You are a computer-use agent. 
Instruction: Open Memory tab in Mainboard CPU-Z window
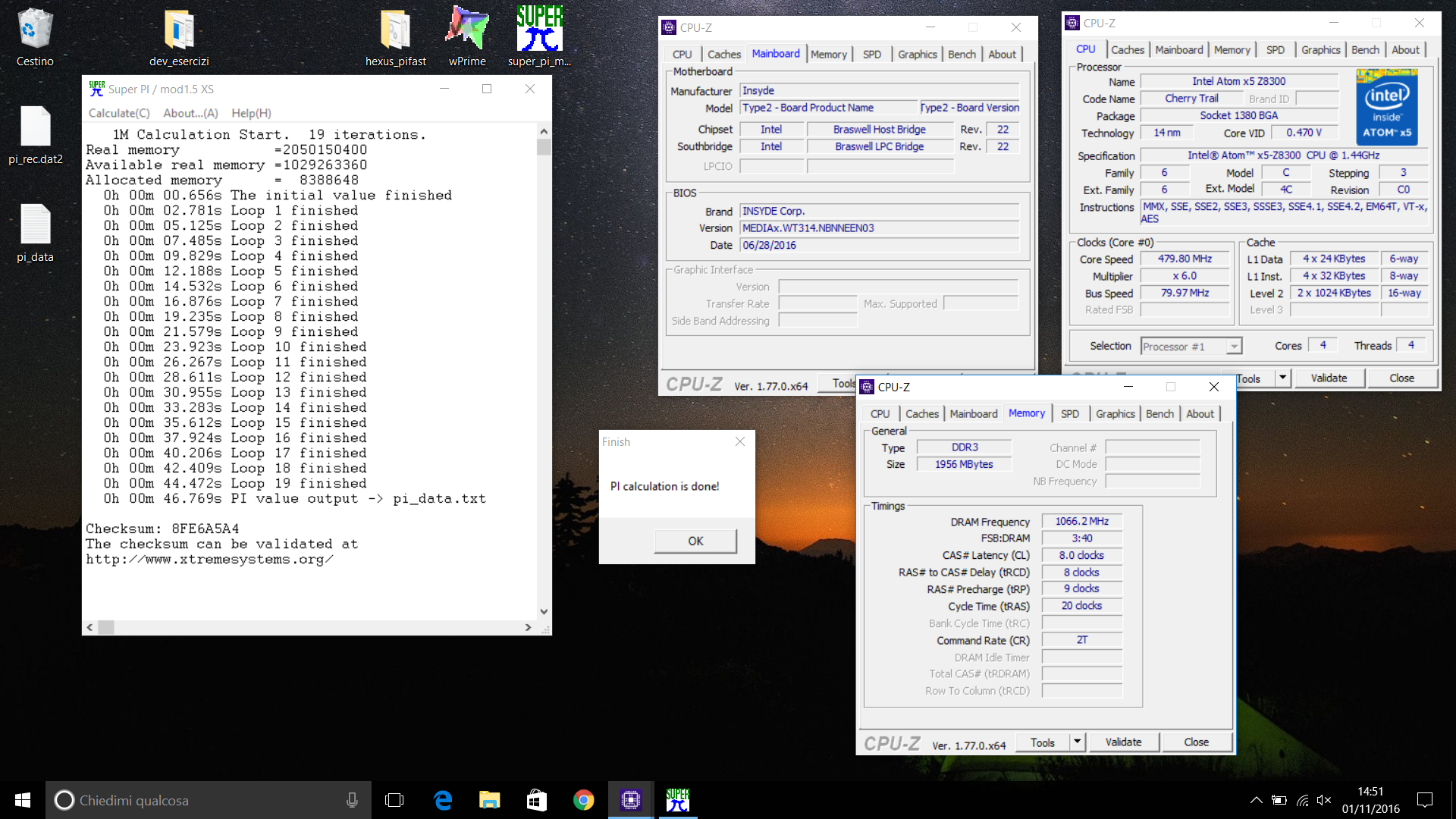[x=828, y=55]
